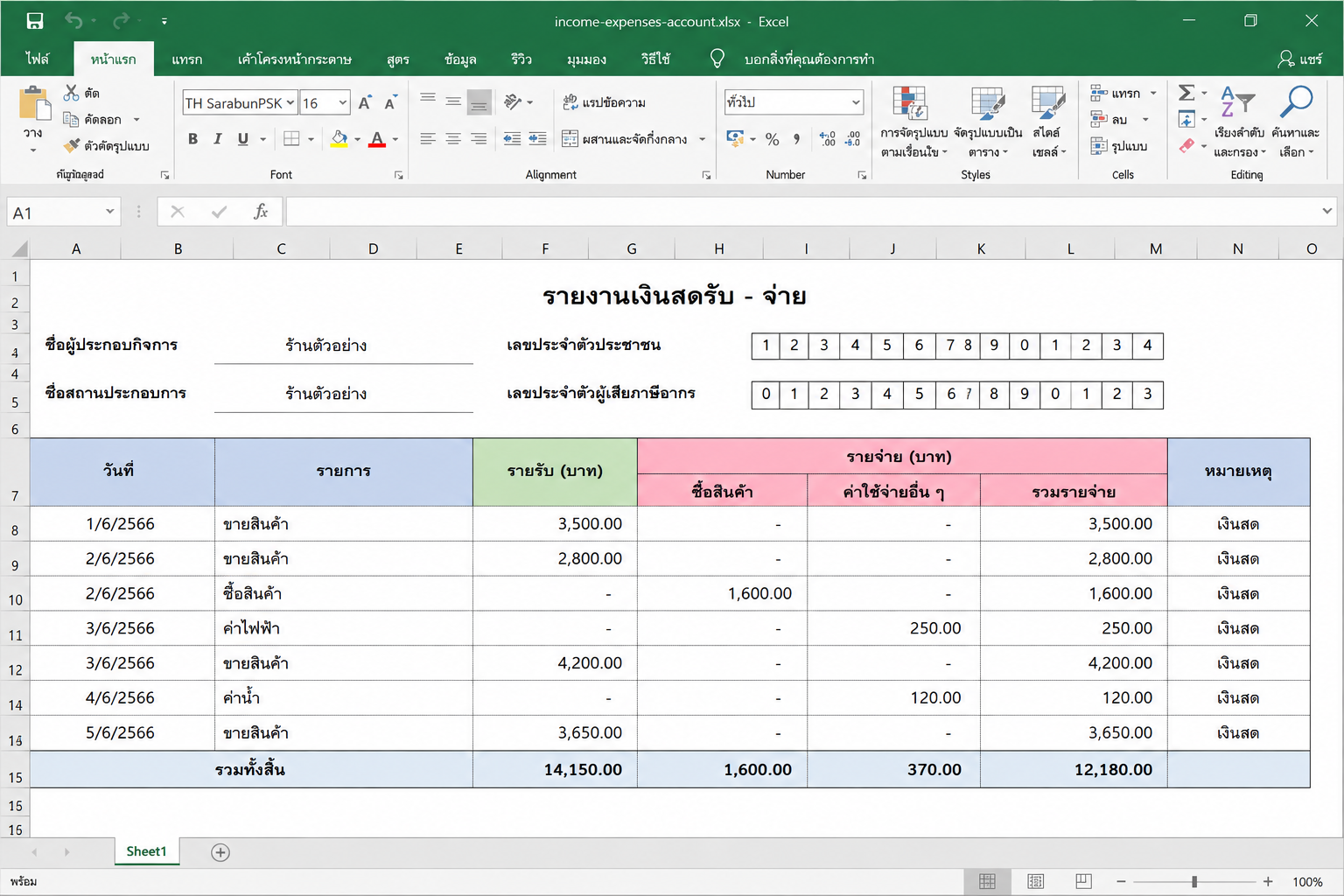Apply comma style
Screen dimensions: 1344x896
coord(796,139)
